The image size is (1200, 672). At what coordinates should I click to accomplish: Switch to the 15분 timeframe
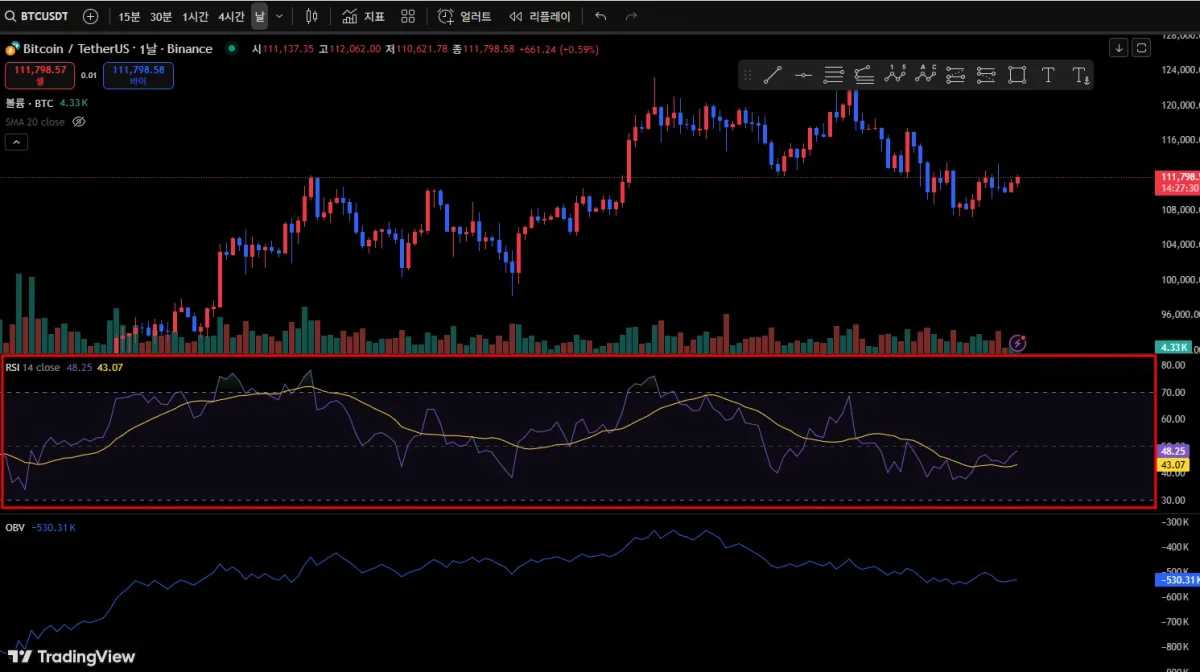[x=129, y=16]
